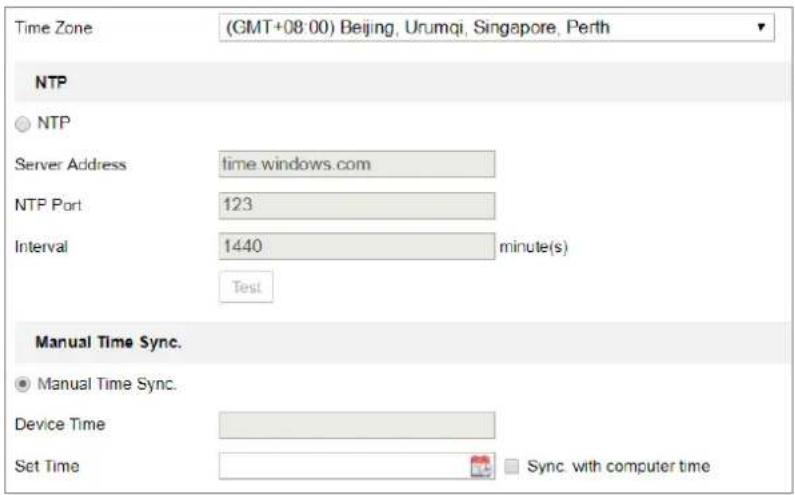
Task: Click the Set Time input field
Action: (x=357, y=466)
